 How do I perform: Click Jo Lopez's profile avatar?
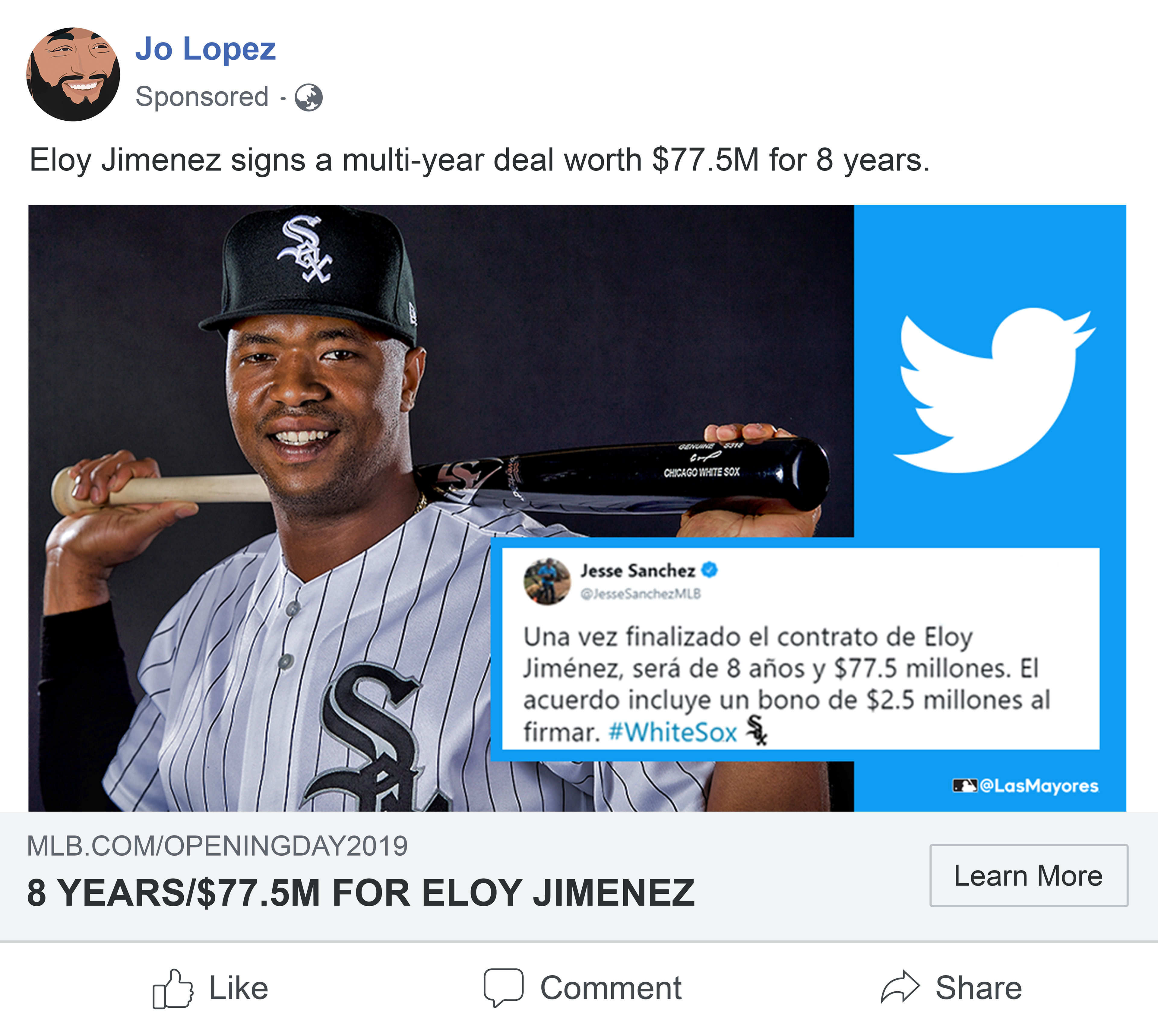point(73,74)
